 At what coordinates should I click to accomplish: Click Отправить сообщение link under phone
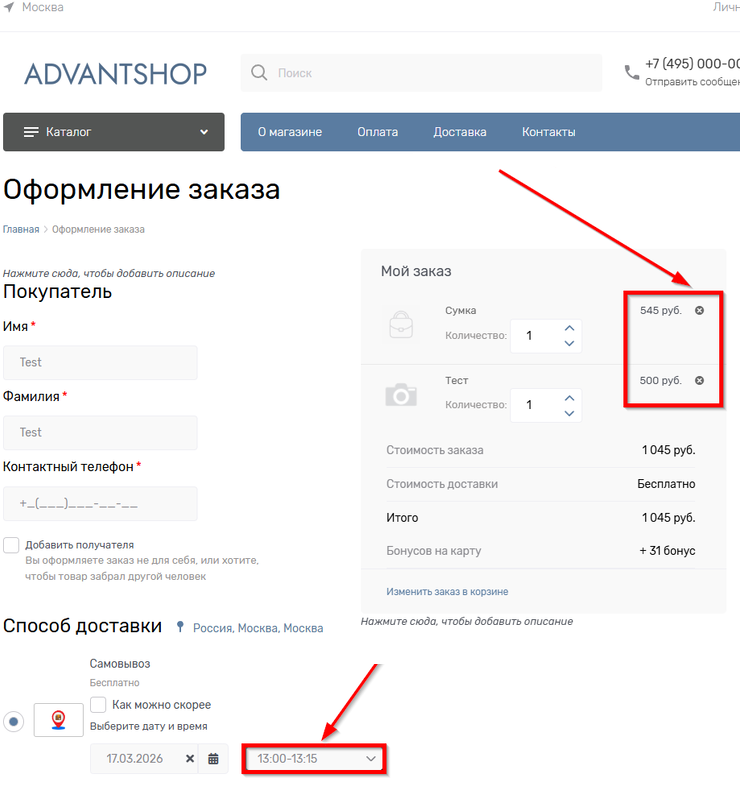click(692, 82)
